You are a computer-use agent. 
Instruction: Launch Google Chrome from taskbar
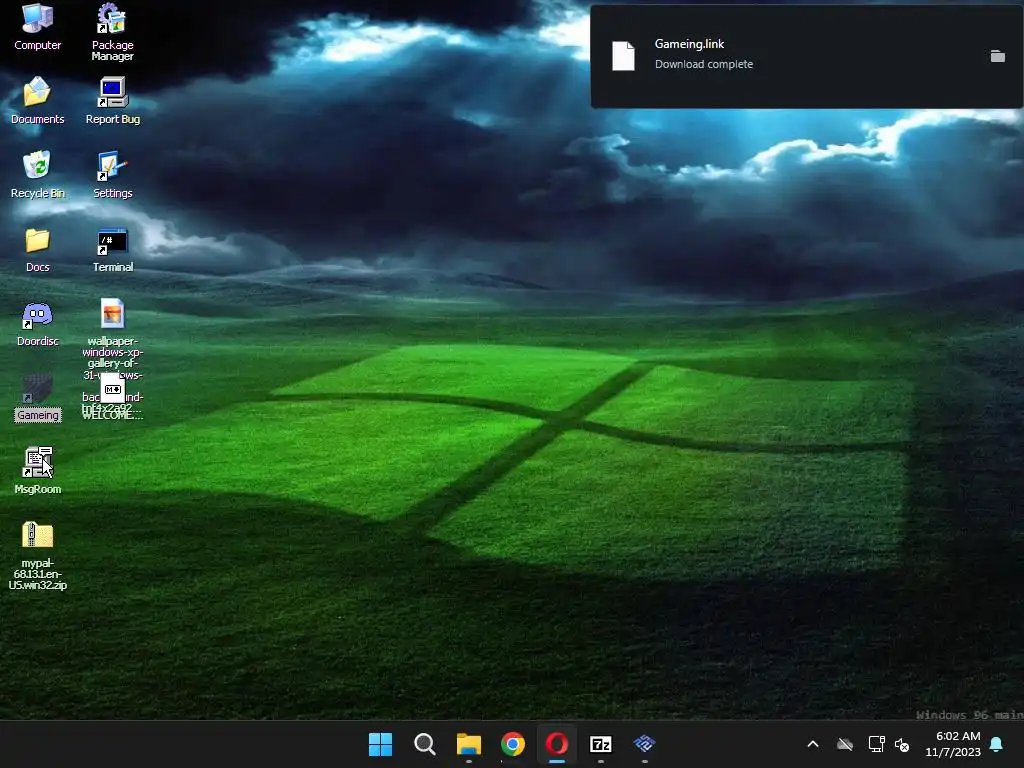coord(513,744)
